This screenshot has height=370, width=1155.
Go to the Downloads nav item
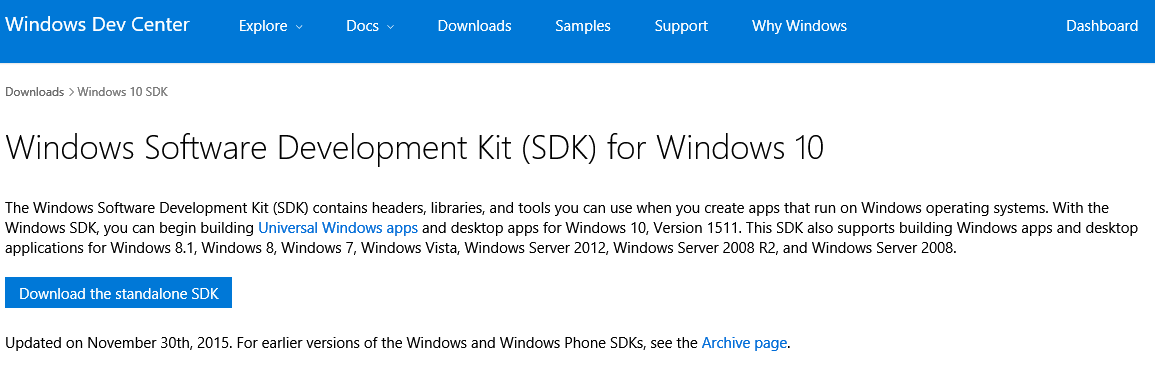coord(474,26)
